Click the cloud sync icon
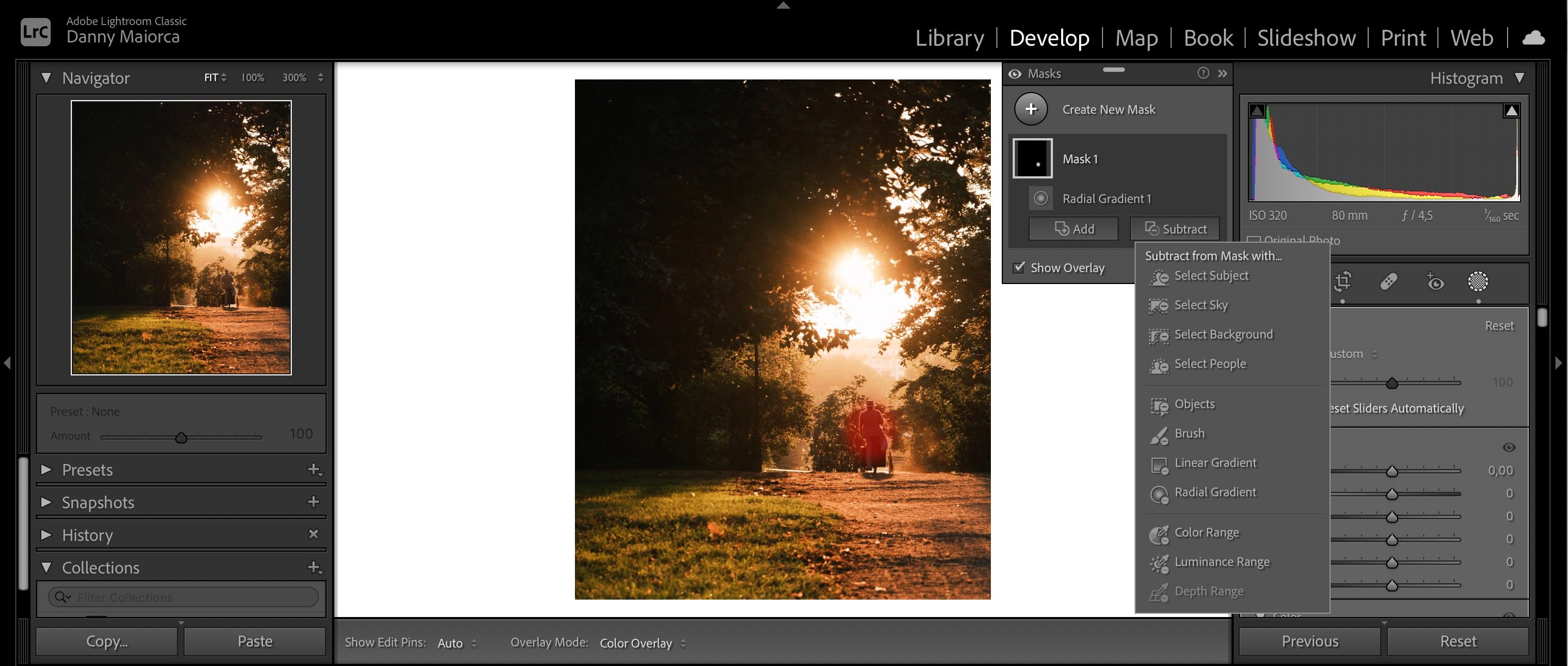This screenshot has height=666, width=1568. click(x=1535, y=38)
